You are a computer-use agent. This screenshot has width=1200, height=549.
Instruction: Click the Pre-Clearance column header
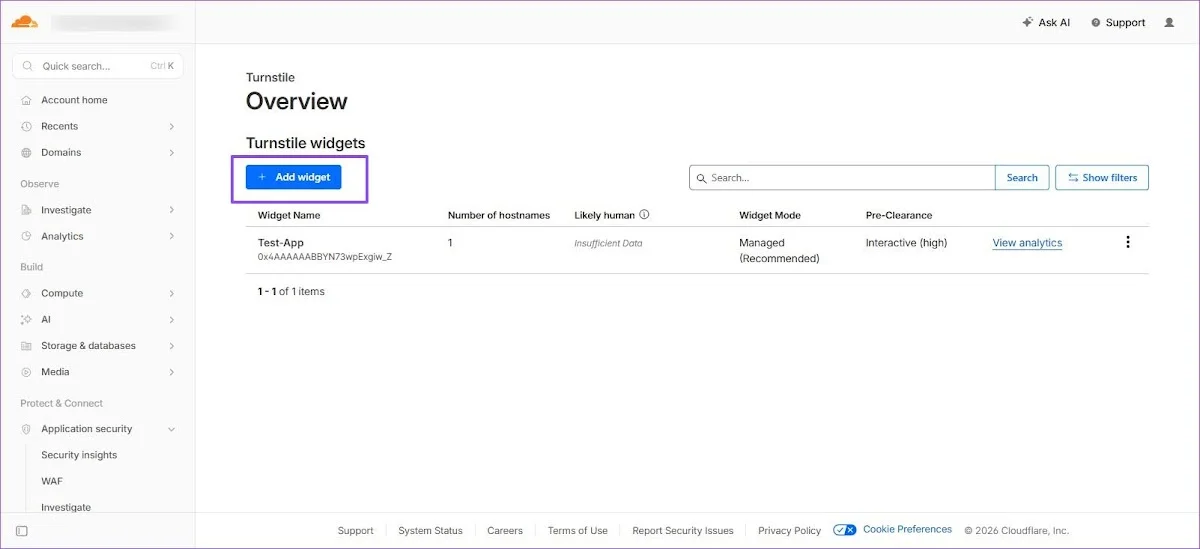click(899, 215)
